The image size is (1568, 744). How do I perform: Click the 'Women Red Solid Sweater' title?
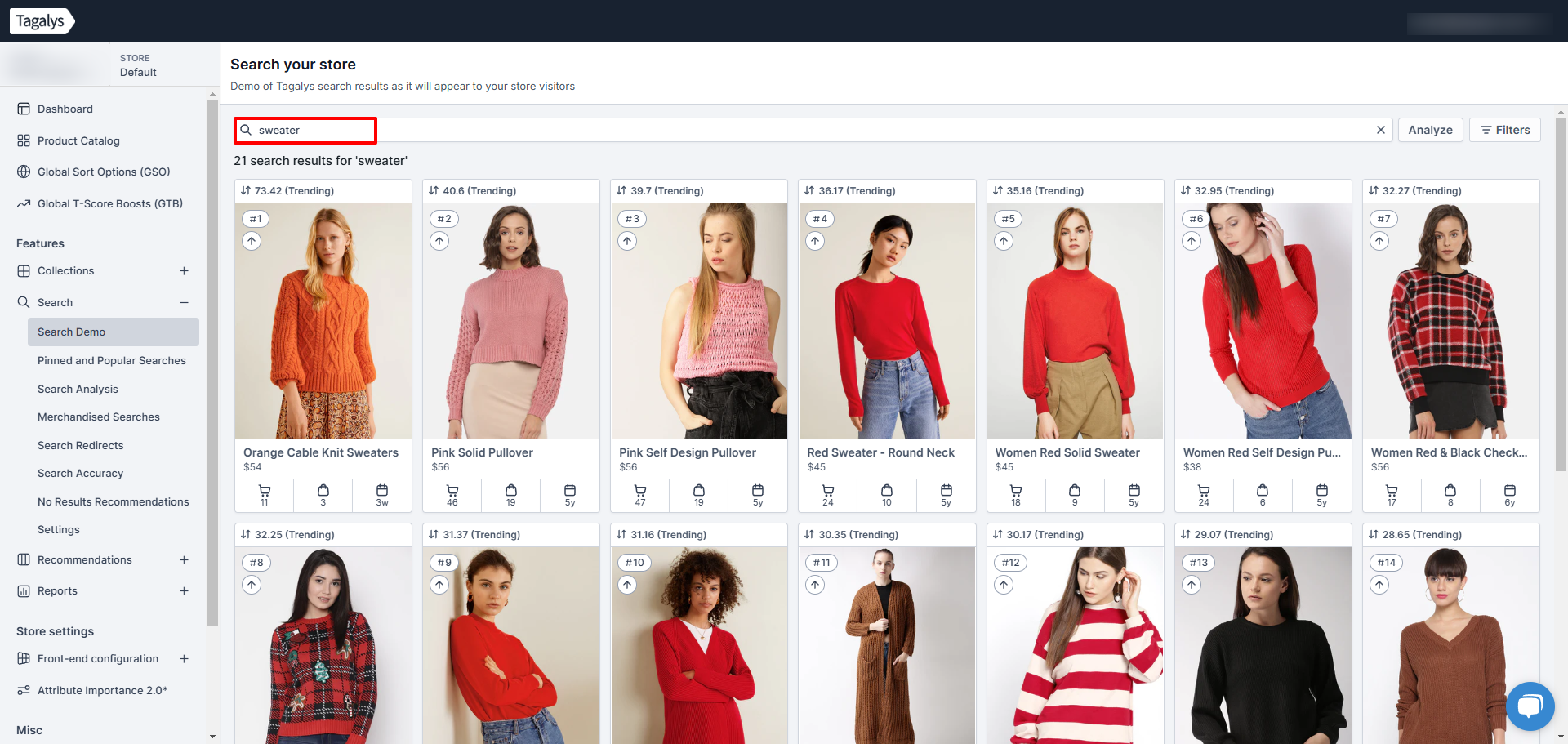click(1067, 452)
